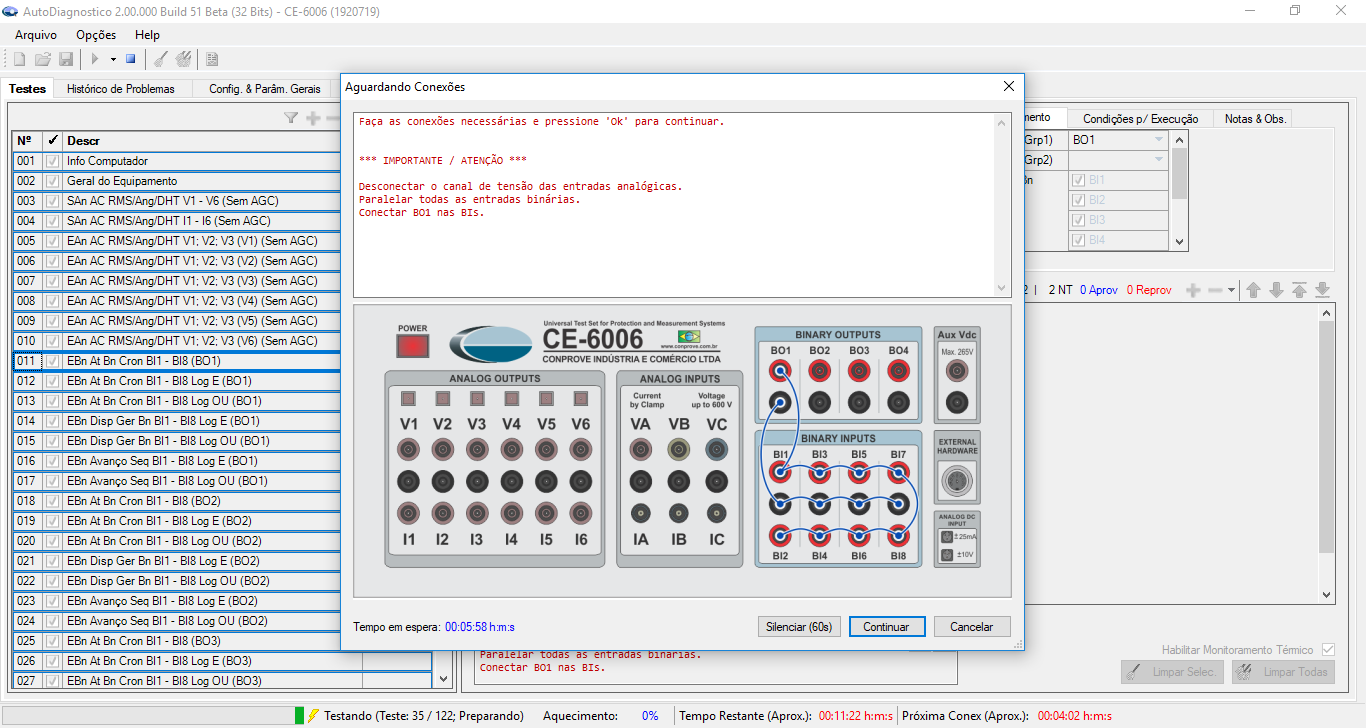Toggle the BI1 checkbox in parameters grid
The width and height of the screenshot is (1369, 728).
1078,180
